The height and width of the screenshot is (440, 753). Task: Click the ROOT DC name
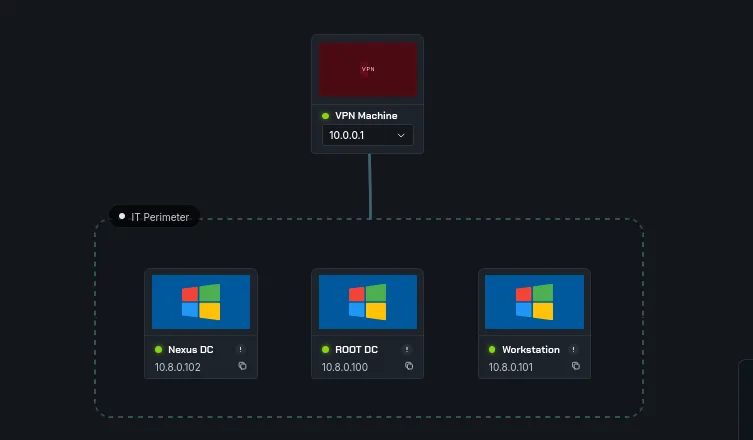pos(356,350)
